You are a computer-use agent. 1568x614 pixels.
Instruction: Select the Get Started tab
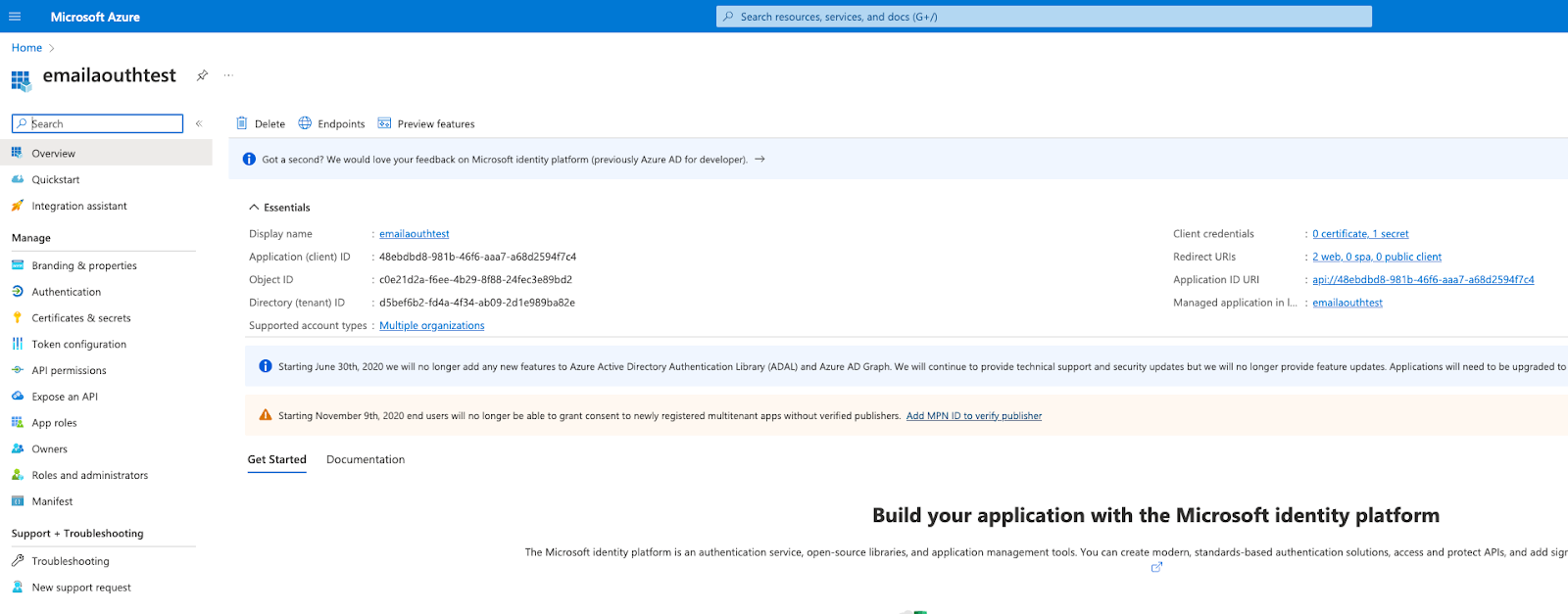coord(277,459)
